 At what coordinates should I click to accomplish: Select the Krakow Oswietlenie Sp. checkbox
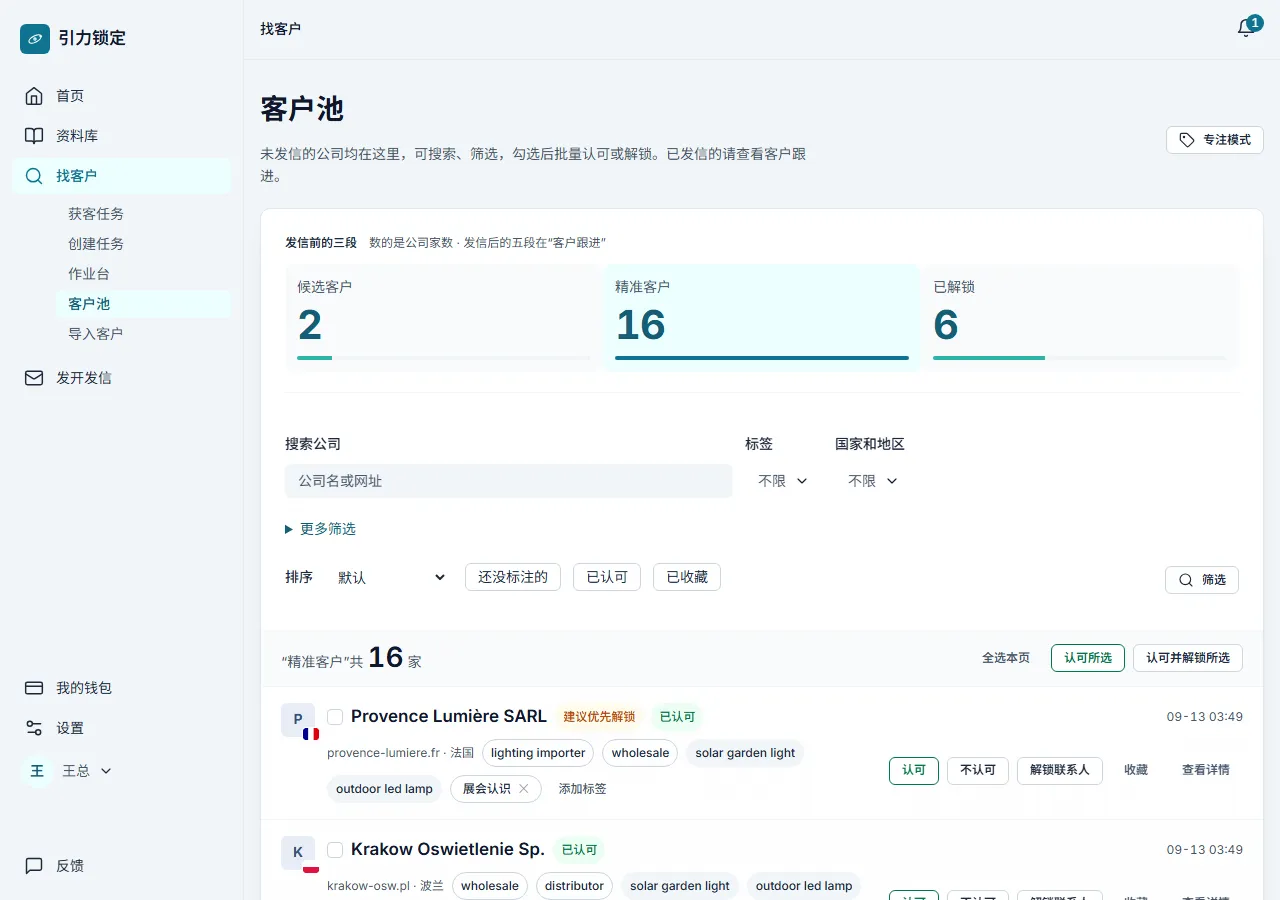pyautogui.click(x=335, y=850)
